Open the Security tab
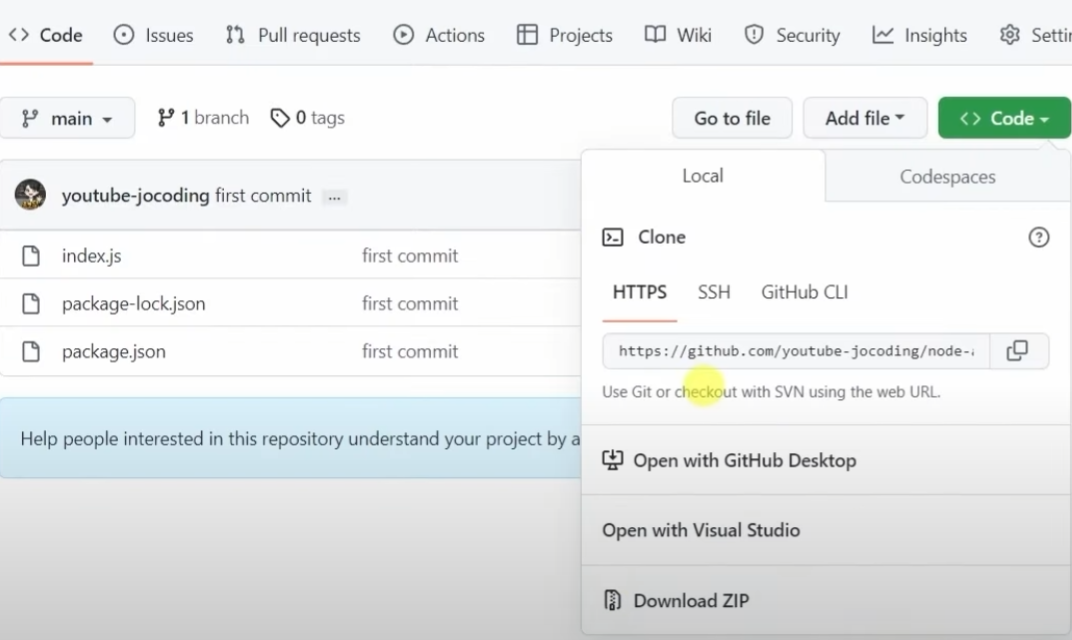This screenshot has height=640, width=1072. tap(792, 35)
